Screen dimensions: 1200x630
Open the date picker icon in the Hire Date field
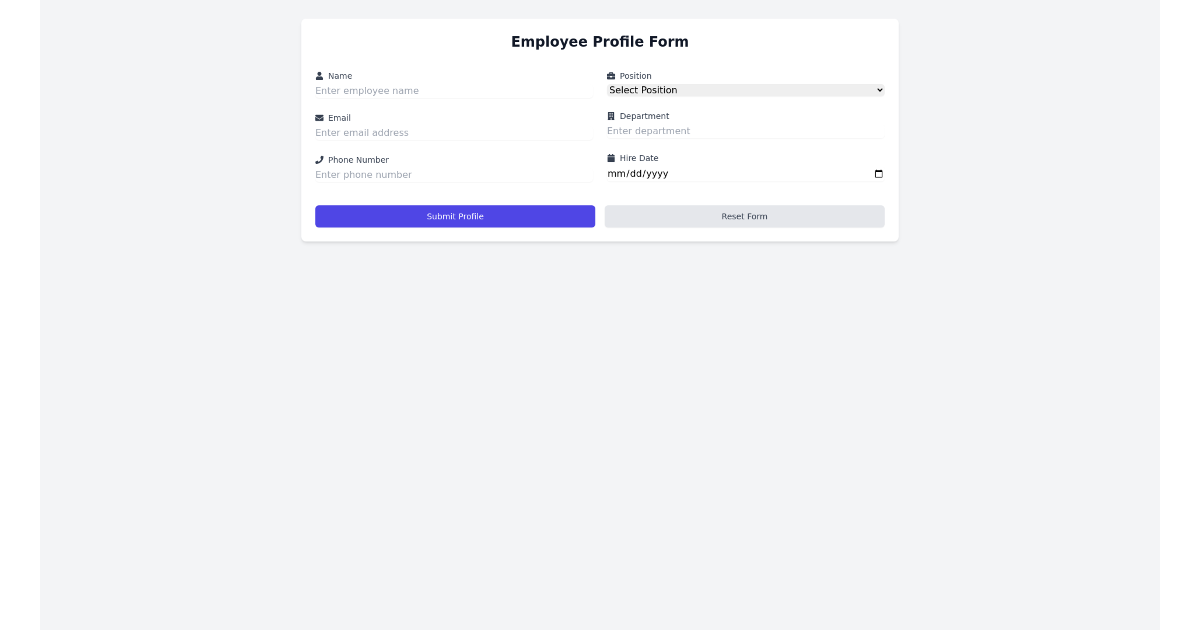[x=878, y=173]
